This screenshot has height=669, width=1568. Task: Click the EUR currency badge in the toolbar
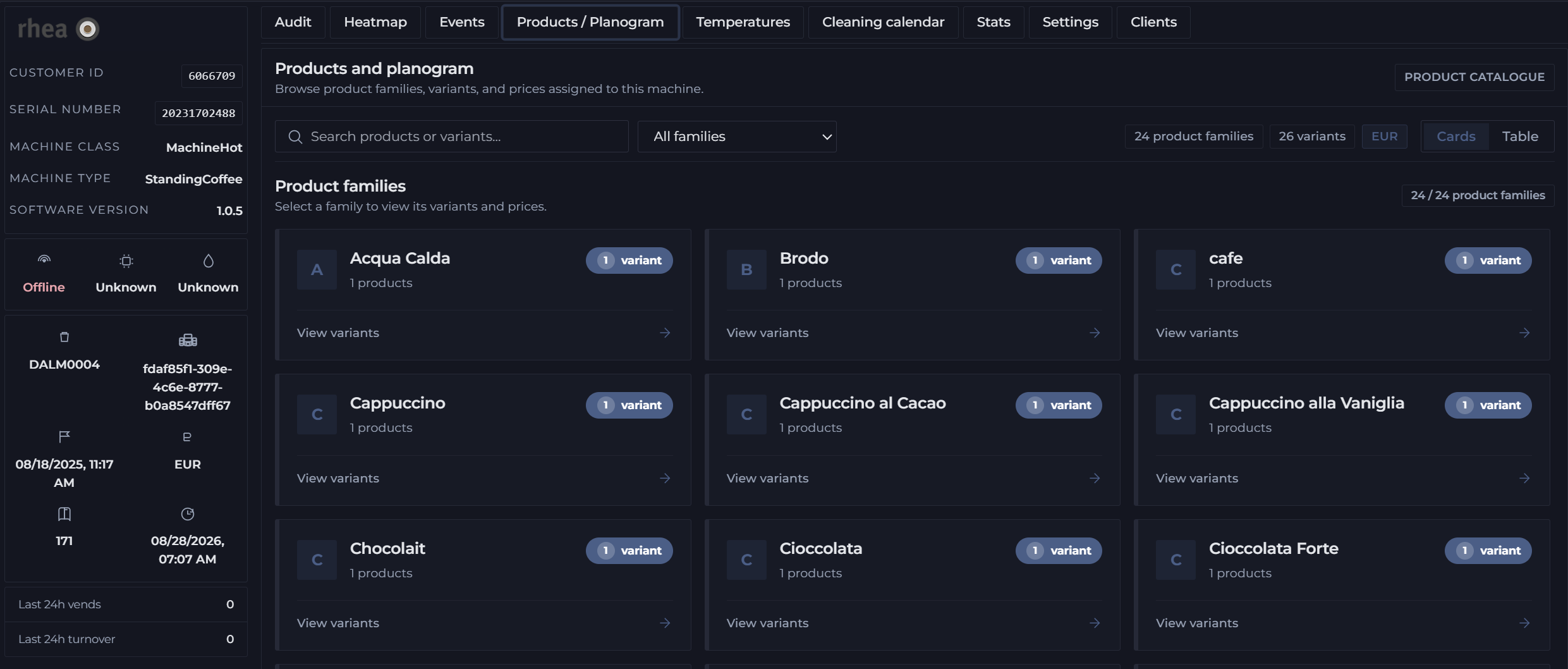[1384, 137]
